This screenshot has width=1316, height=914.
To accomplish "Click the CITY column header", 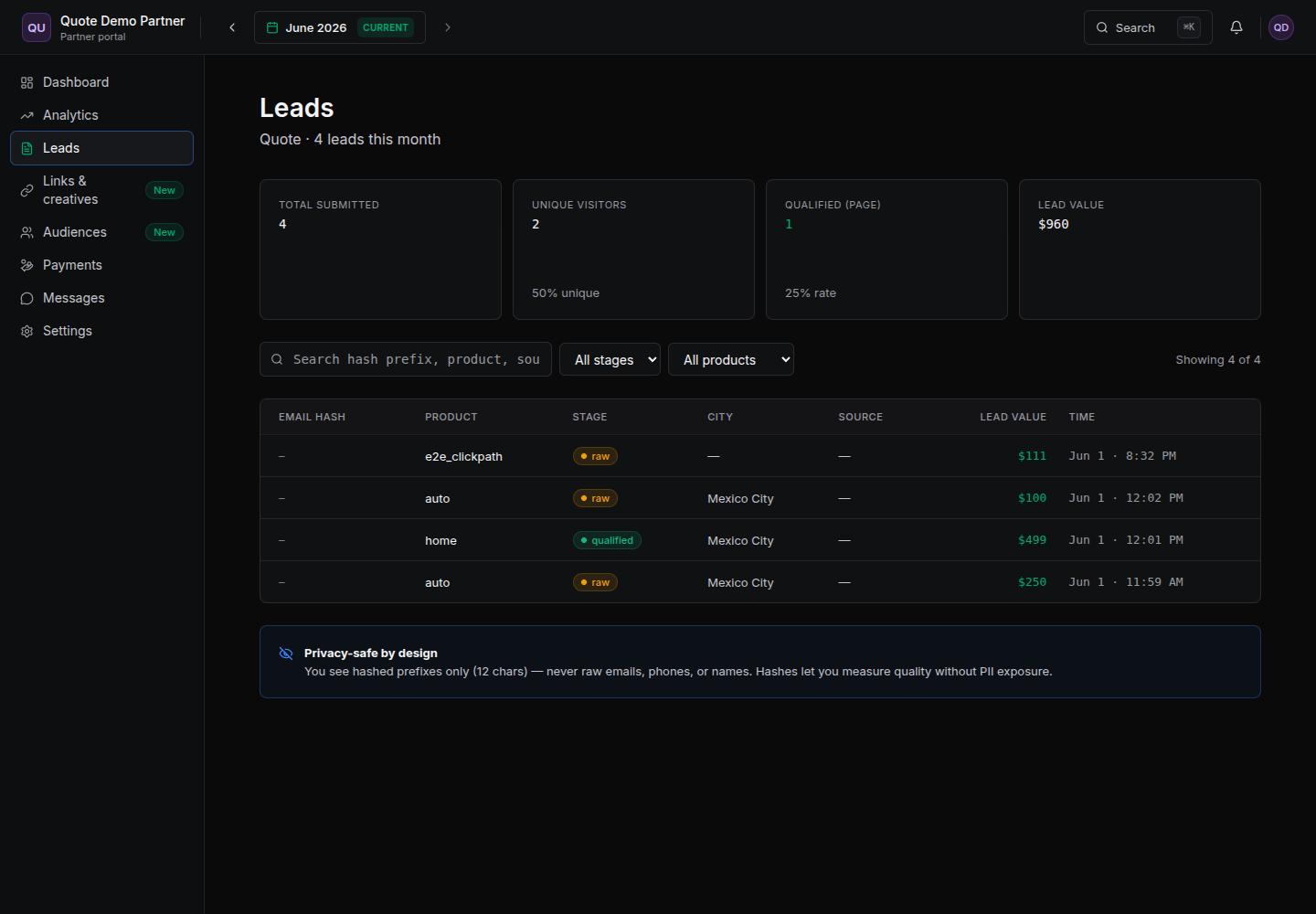I will pyautogui.click(x=720, y=417).
